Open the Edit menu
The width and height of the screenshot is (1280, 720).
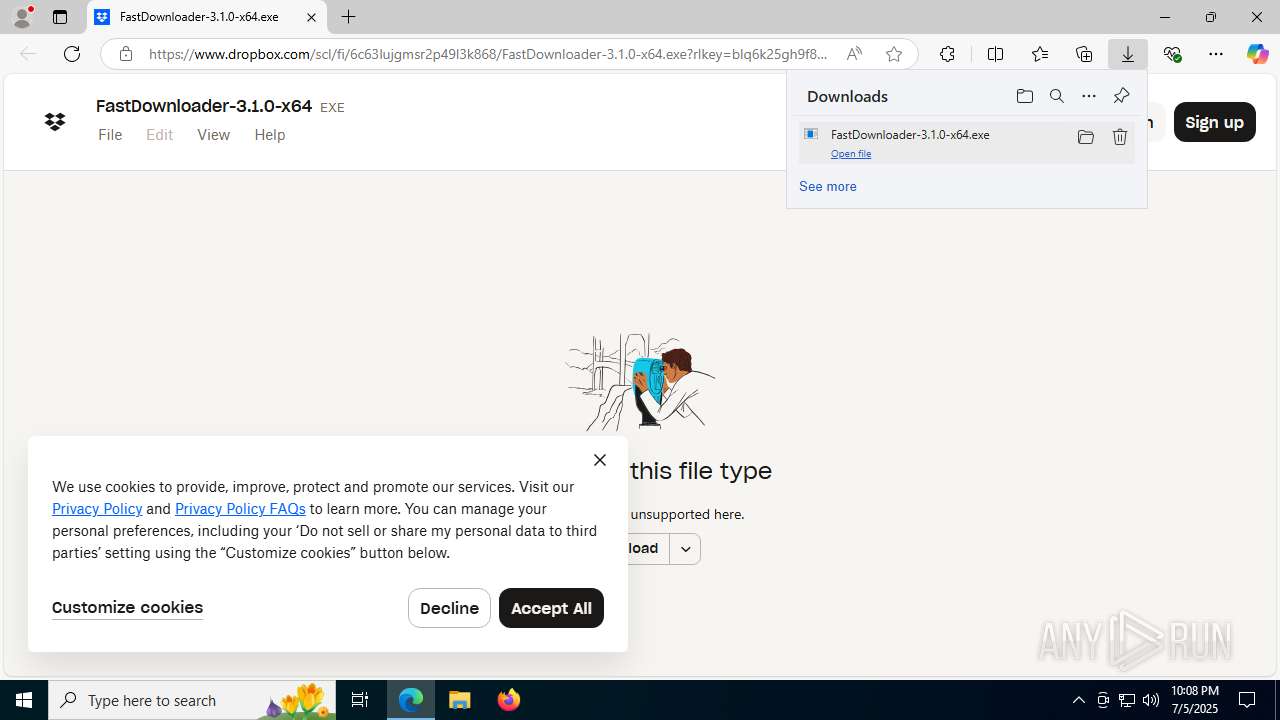tap(159, 135)
